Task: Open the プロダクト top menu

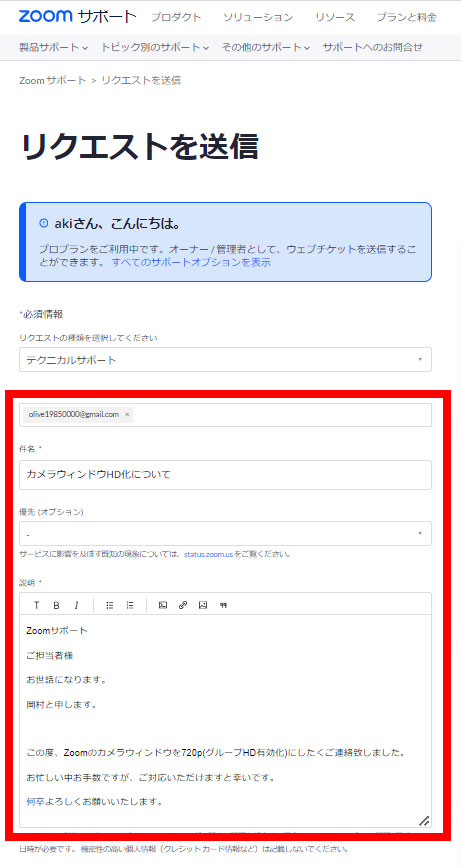Action: tap(176, 17)
